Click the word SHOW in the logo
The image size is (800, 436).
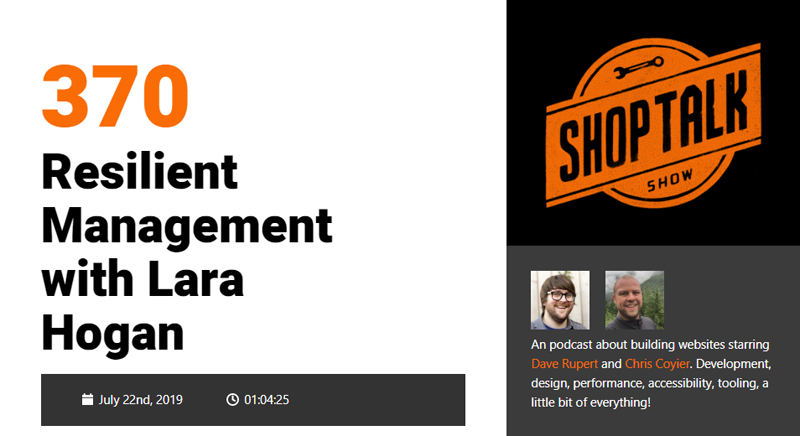670,180
